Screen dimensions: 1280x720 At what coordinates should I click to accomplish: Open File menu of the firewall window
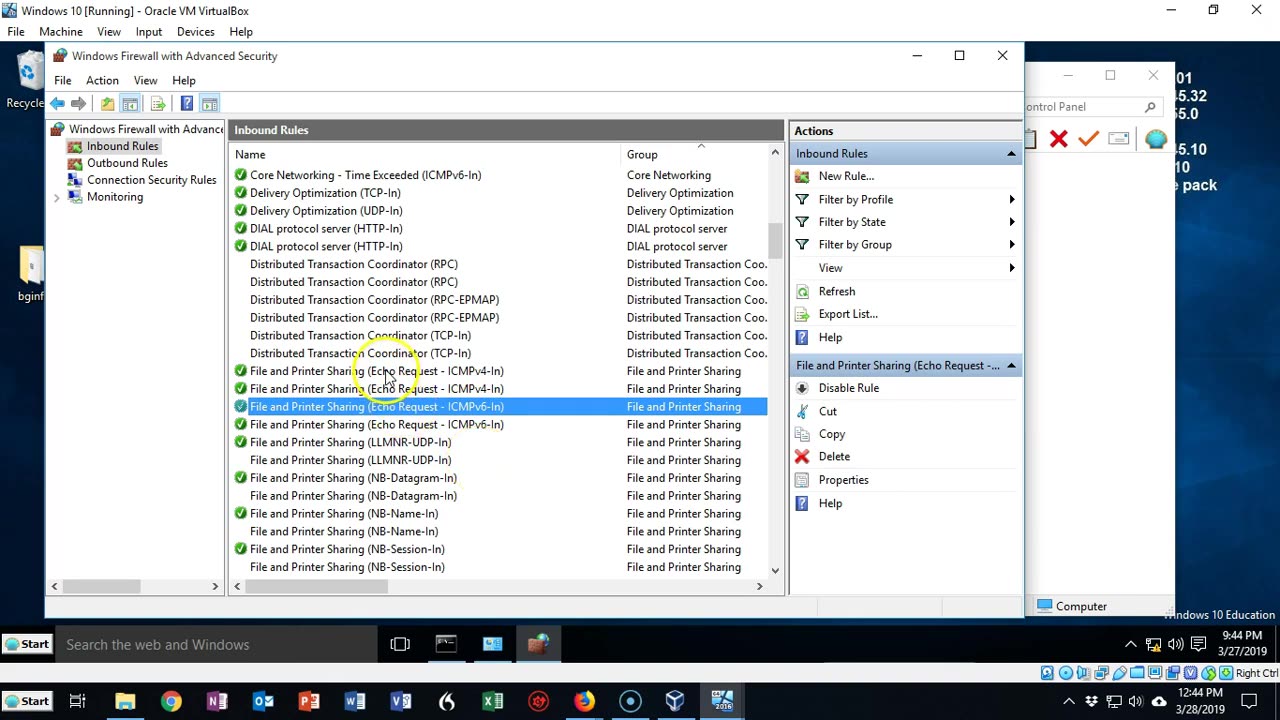62,80
